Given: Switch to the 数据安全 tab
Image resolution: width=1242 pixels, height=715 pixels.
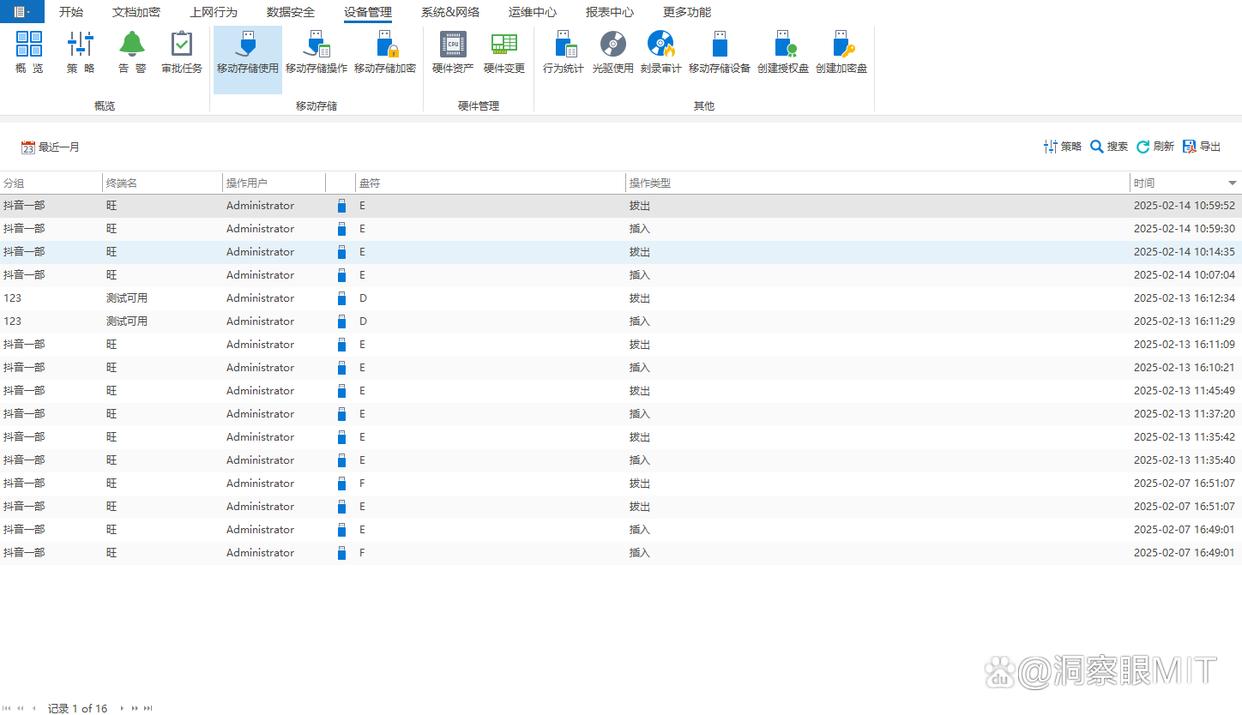Looking at the screenshot, I should pyautogui.click(x=291, y=12).
